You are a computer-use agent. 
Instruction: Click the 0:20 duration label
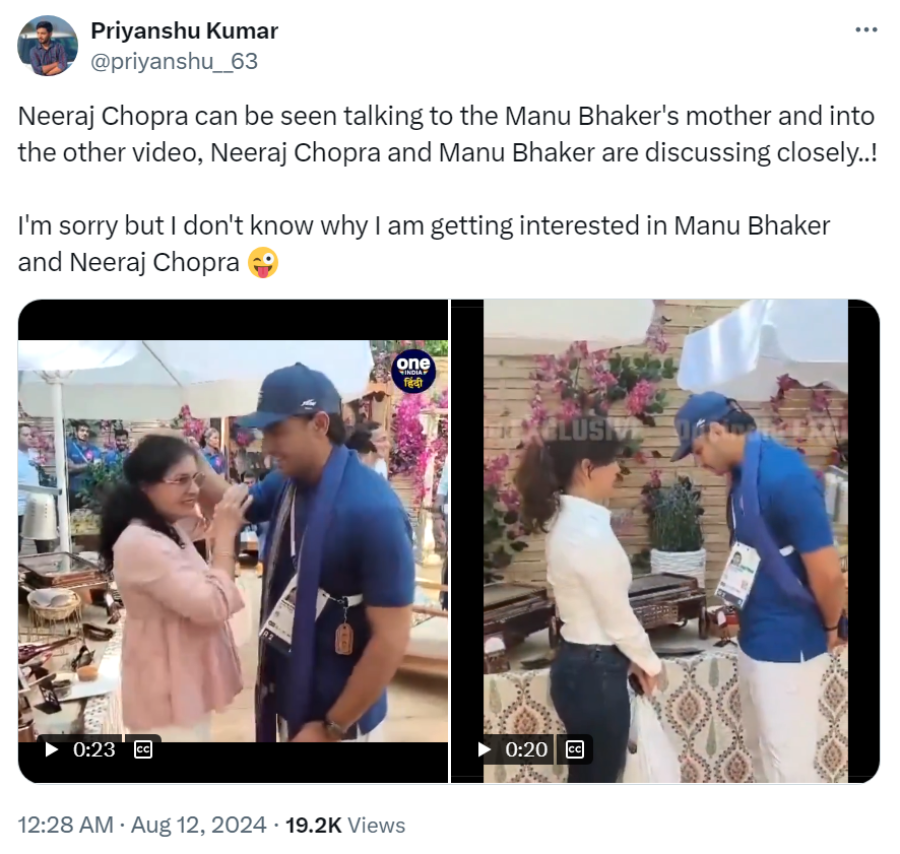pyautogui.click(x=526, y=749)
